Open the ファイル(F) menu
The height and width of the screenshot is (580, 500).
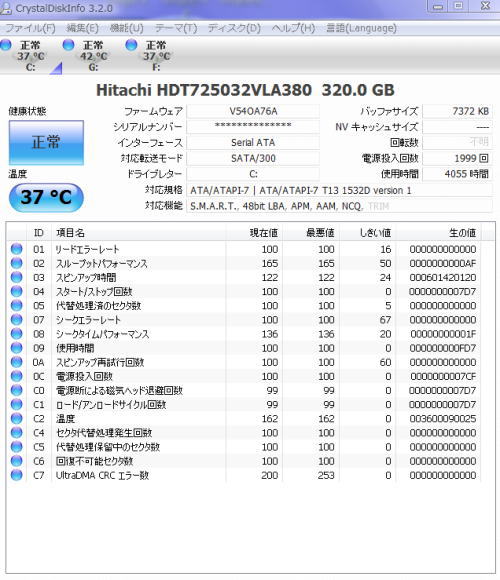point(30,28)
